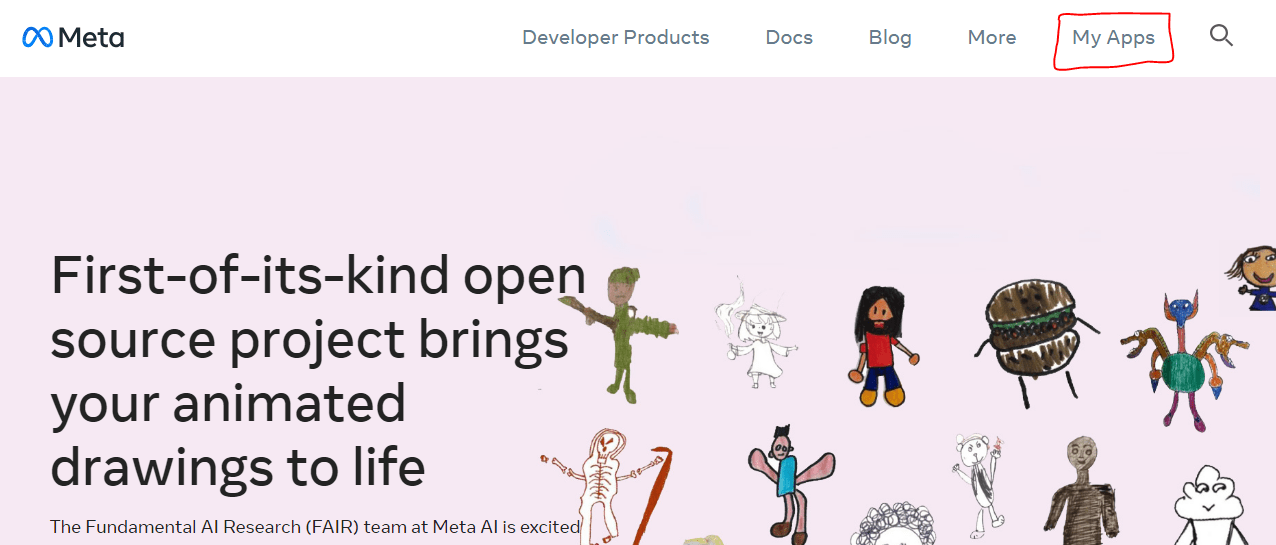1276x545 pixels.
Task: Click the FAIR team description text
Action: pos(315,526)
